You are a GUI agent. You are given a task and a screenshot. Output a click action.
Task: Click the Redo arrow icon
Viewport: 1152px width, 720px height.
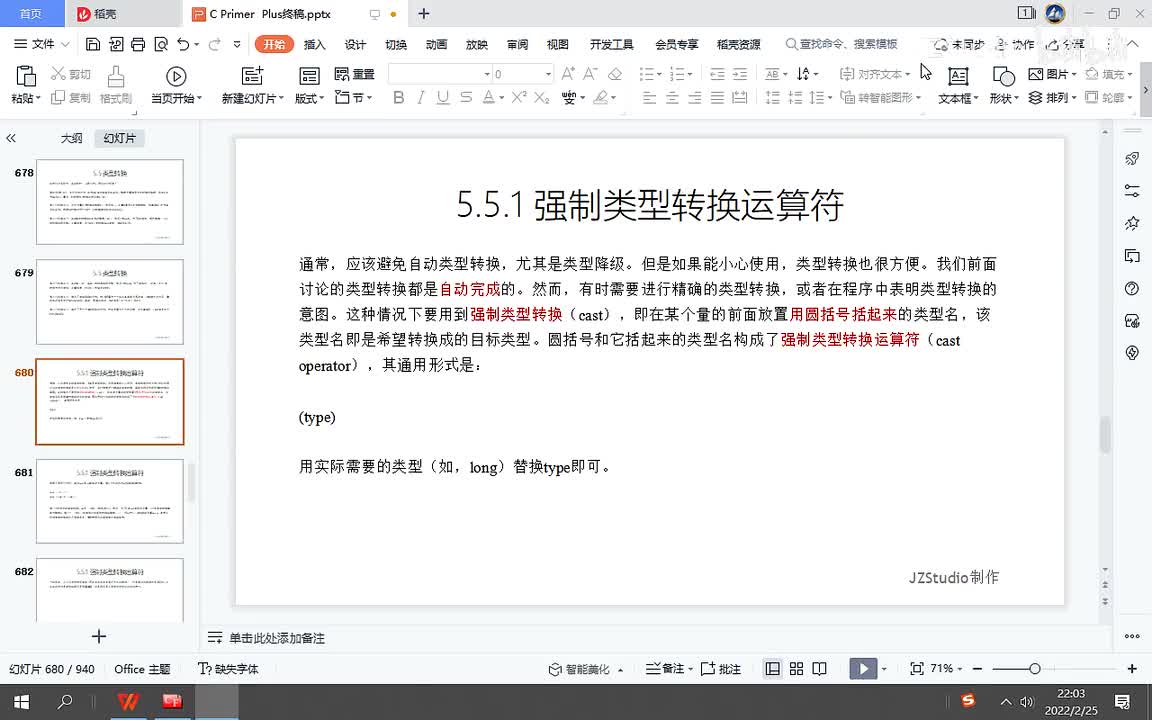(215, 44)
